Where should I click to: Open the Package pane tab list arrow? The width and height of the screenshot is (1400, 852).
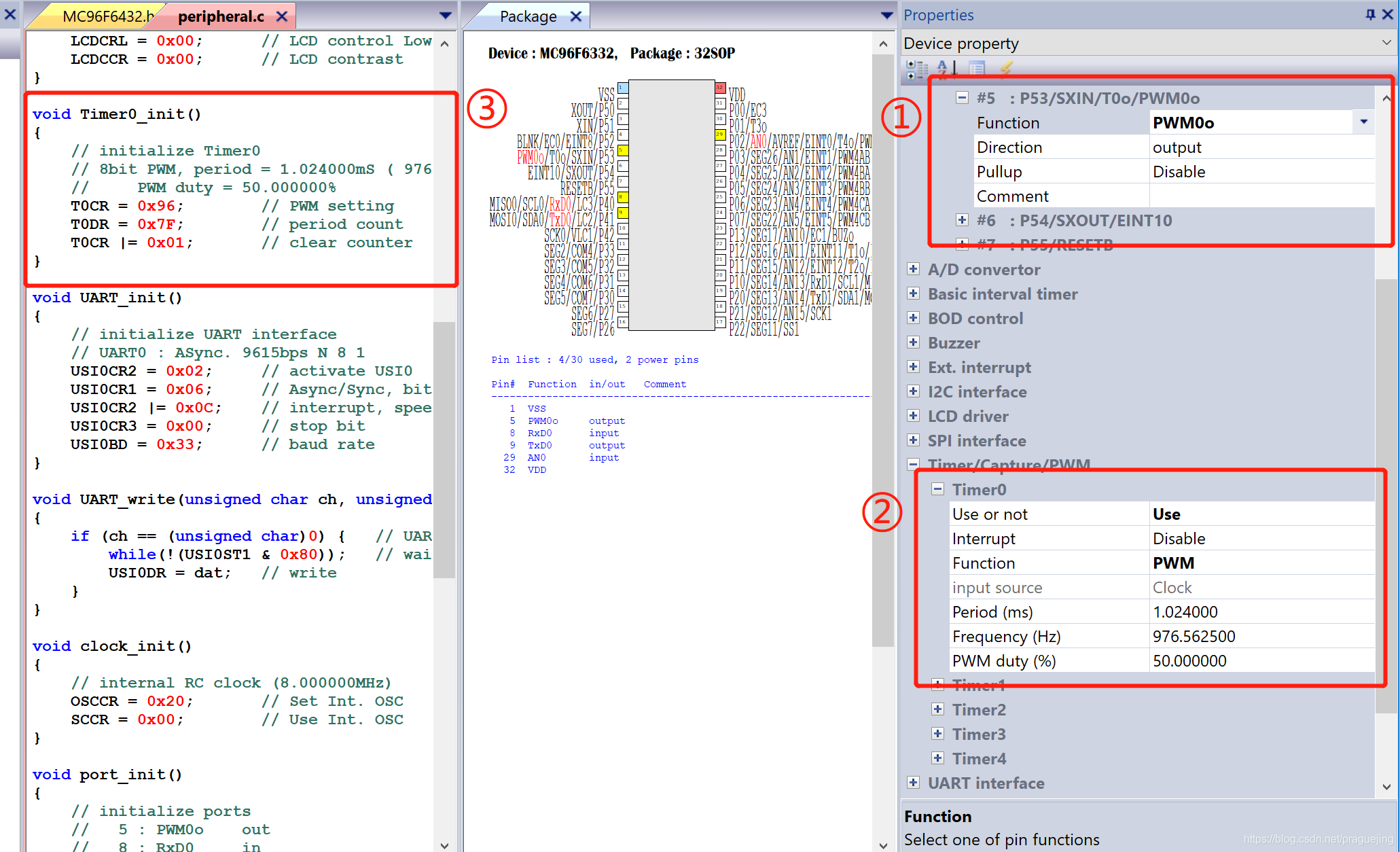pos(886,16)
